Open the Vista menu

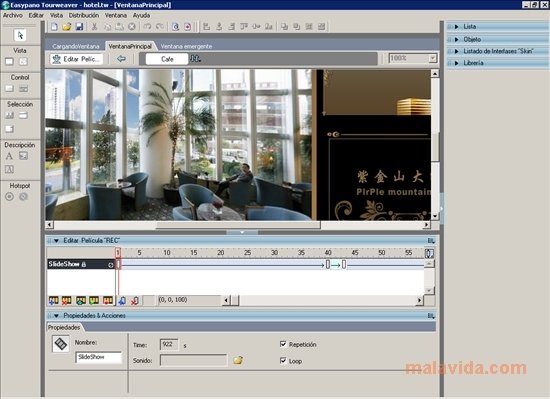click(x=56, y=15)
